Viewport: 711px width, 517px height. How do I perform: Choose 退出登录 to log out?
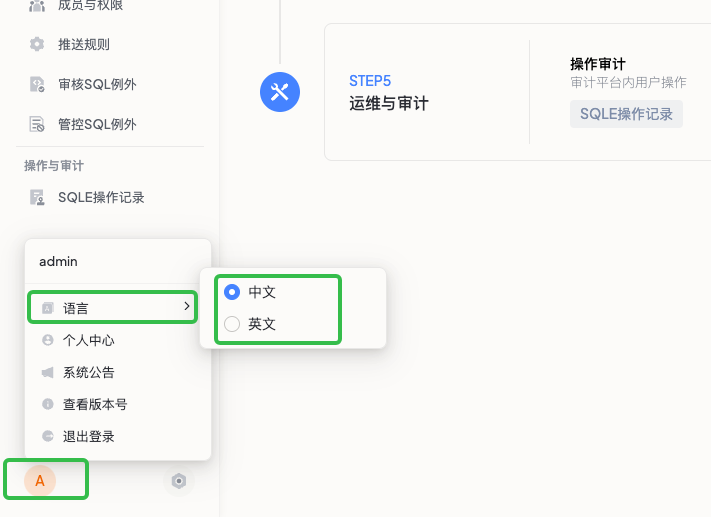pyautogui.click(x=88, y=436)
